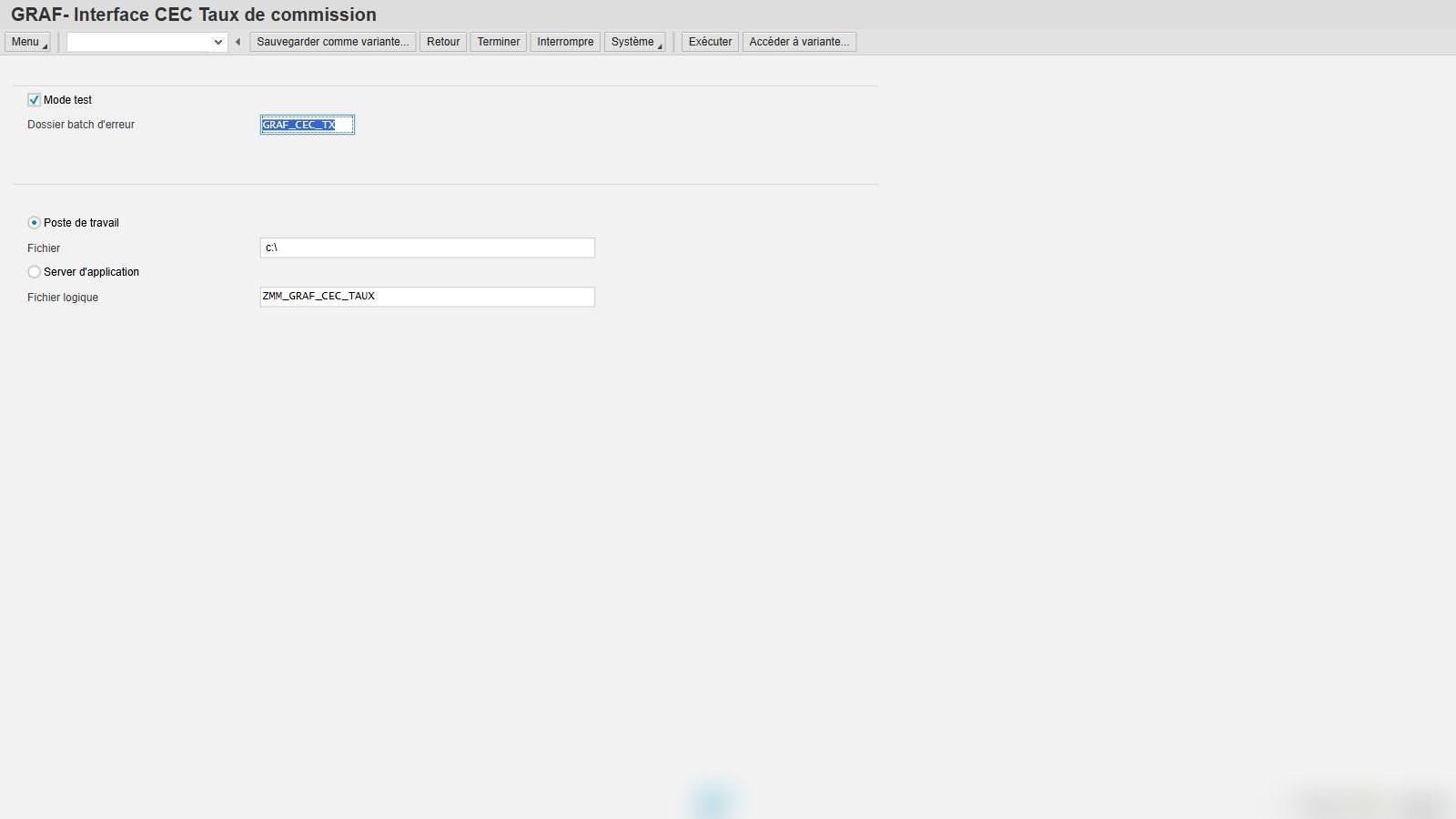Open the transaction command combo box

pyautogui.click(x=147, y=42)
